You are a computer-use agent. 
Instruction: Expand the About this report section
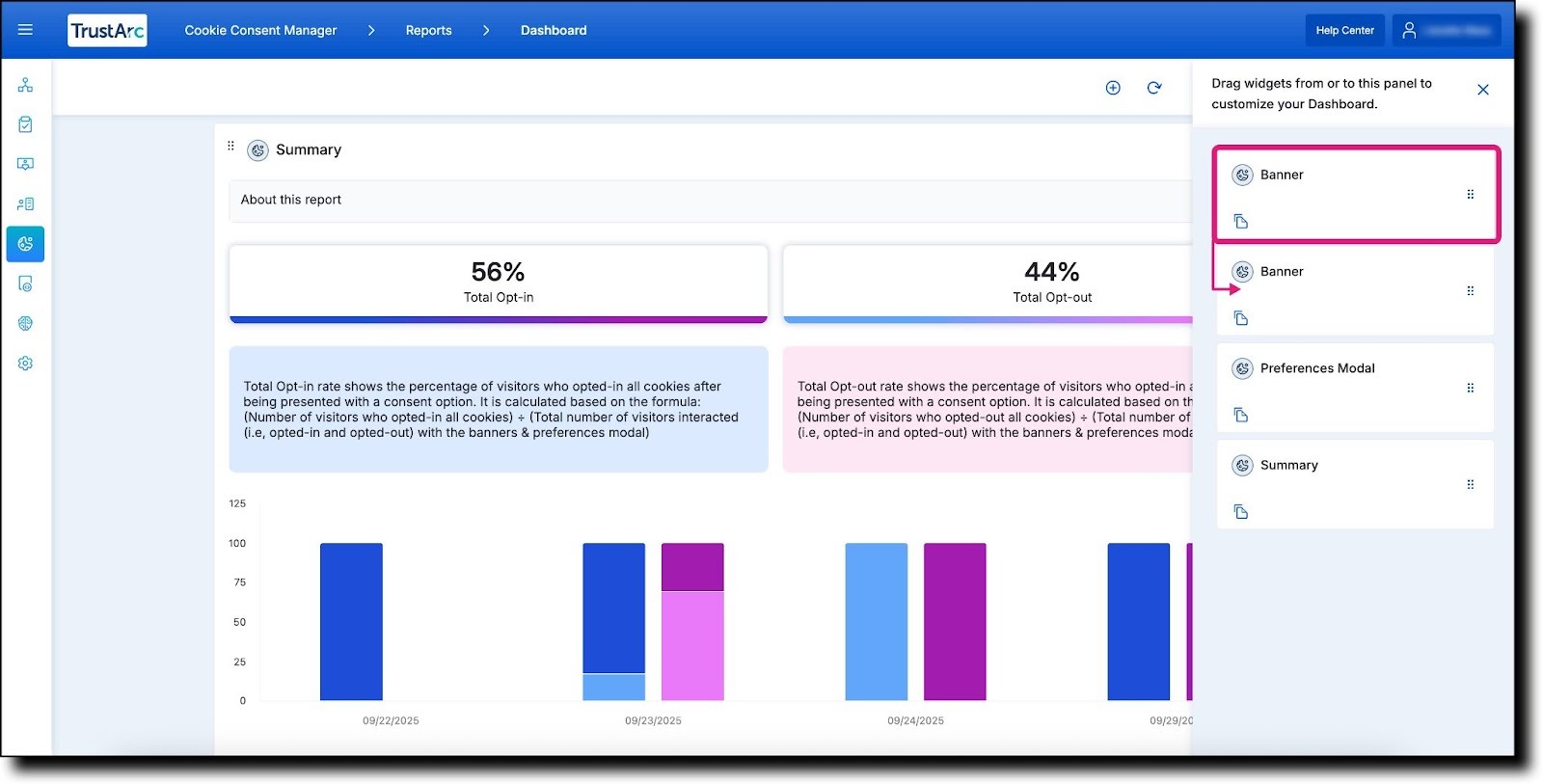point(711,201)
